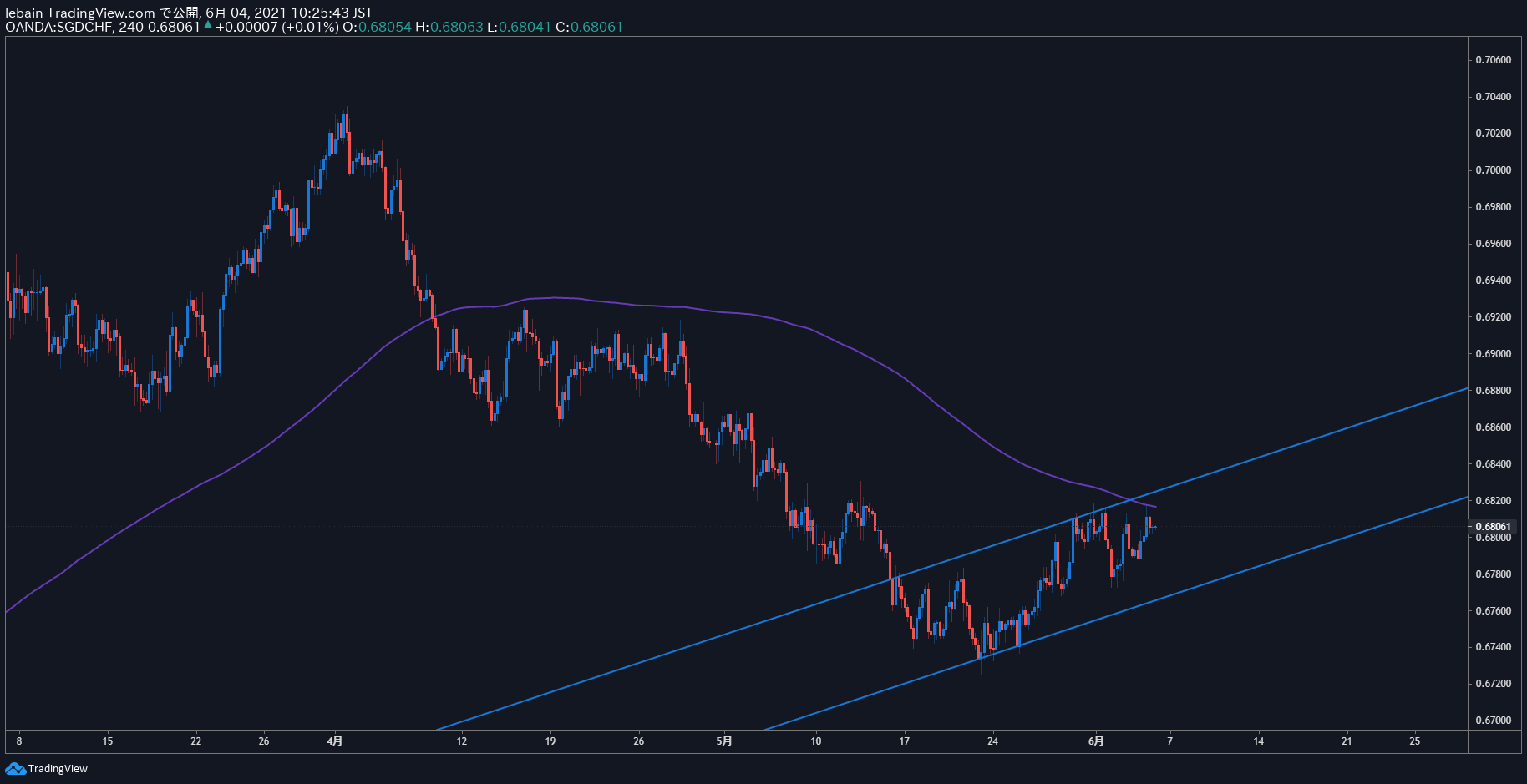The width and height of the screenshot is (1527, 784).
Task: Click the 8 date label on time axis
Action: 19,741
